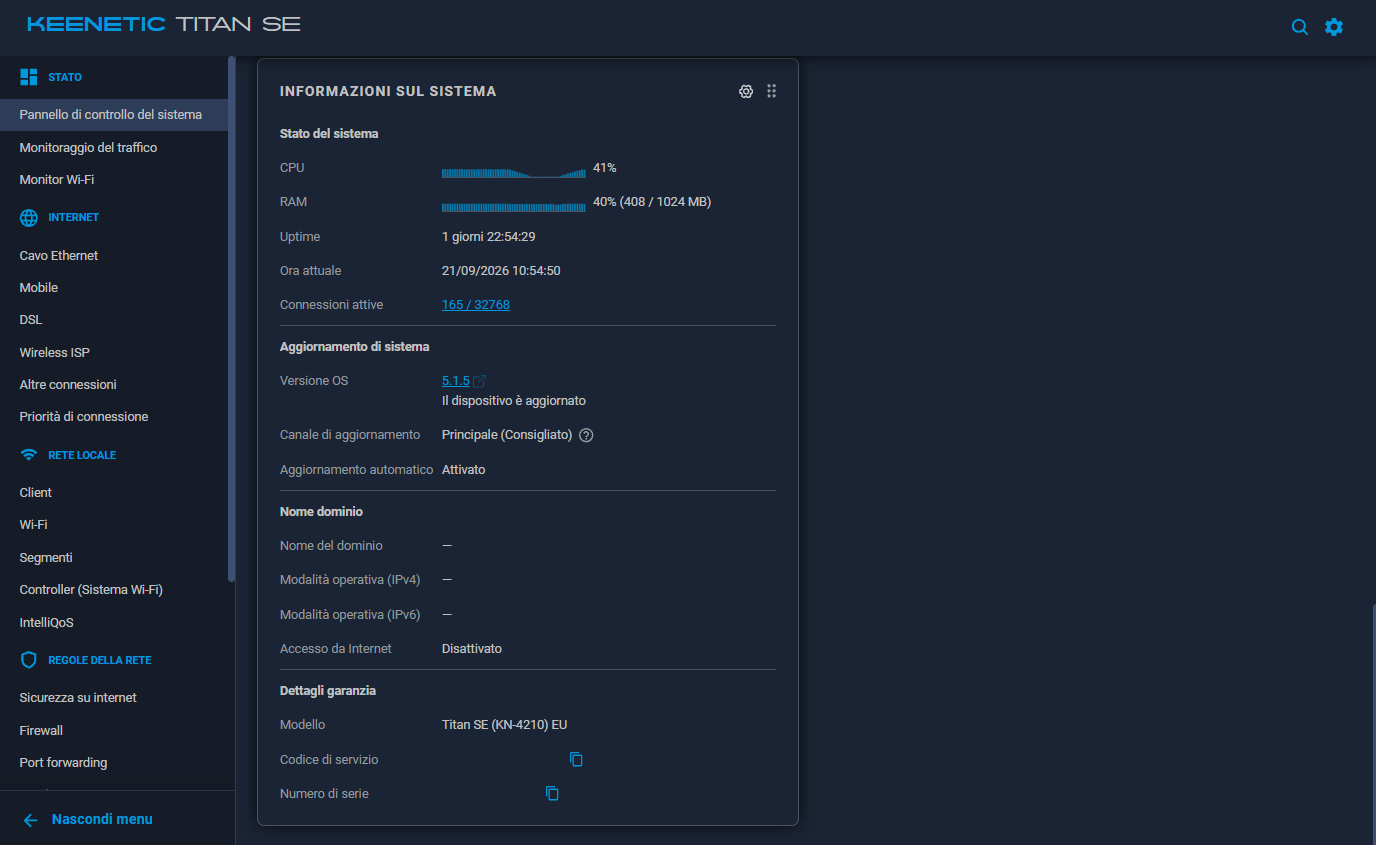
Task: Click the Regole della rete shield icon
Action: coord(29,660)
